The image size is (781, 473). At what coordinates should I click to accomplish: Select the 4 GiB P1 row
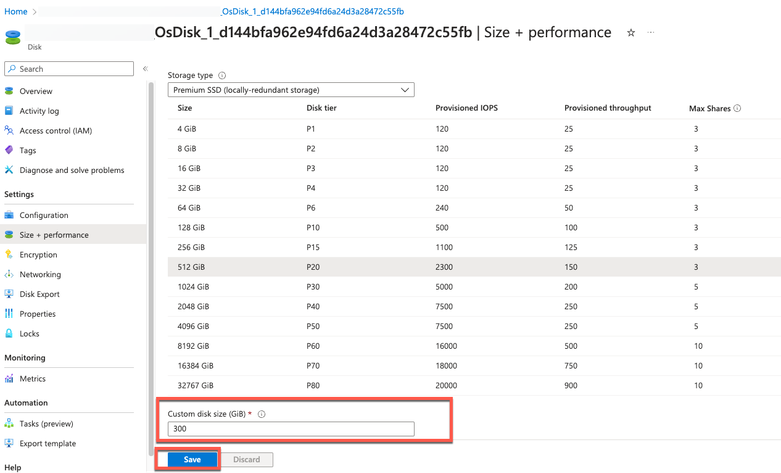pyautogui.click(x=474, y=129)
